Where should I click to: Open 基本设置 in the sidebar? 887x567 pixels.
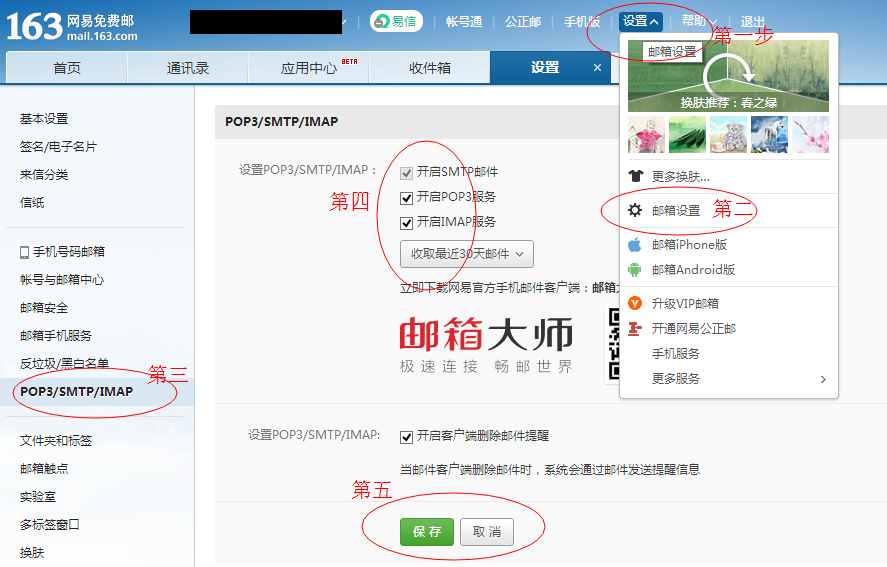(x=44, y=119)
